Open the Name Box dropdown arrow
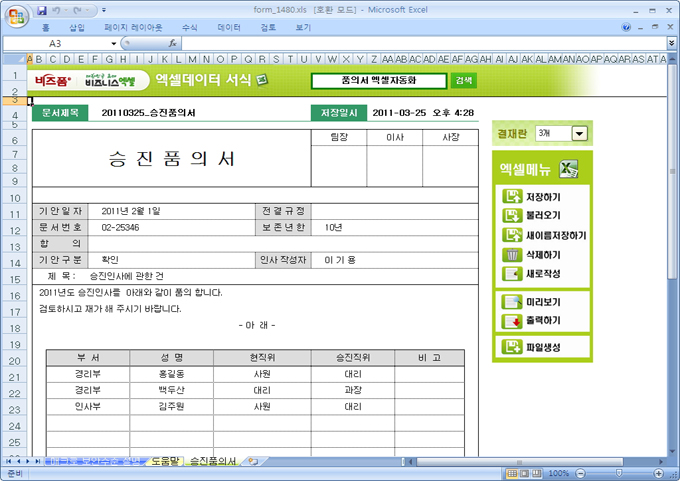The image size is (680, 481). (x=114, y=43)
